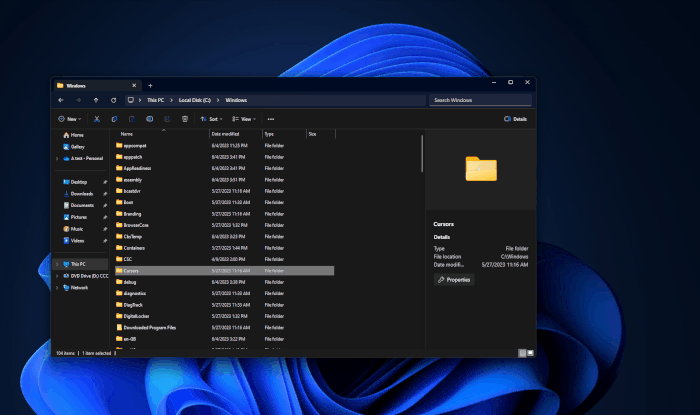Go up one level with Up arrow
This screenshot has width=700, height=415.
(96, 100)
